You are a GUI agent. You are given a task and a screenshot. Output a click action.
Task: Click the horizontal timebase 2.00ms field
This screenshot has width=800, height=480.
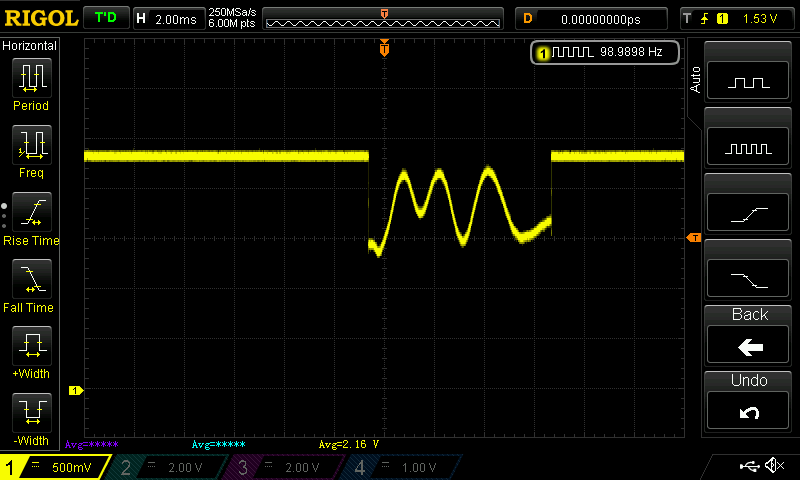coord(169,19)
